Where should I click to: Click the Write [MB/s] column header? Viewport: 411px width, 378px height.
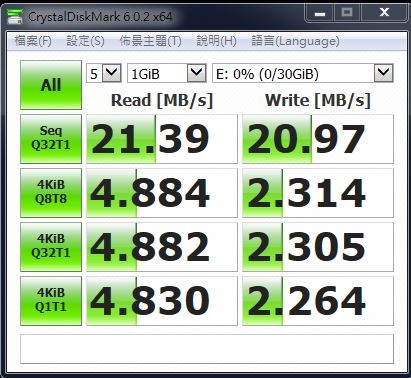318,100
